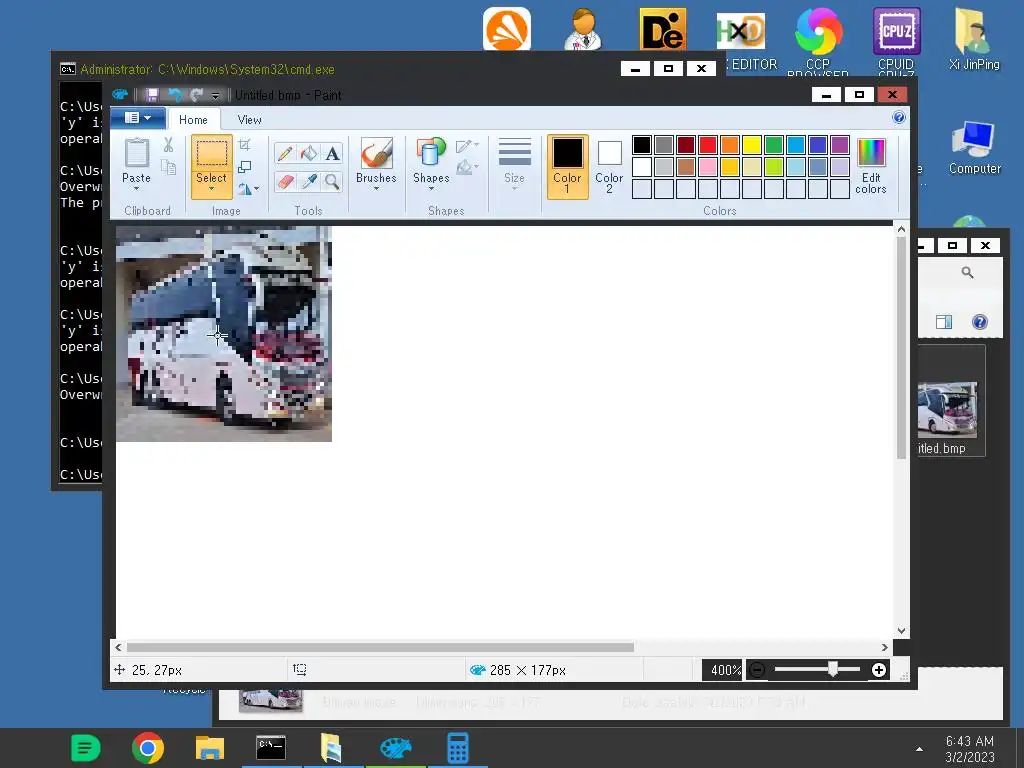Screen dimensions: 1024x768
Task: Choose the Magnifier tool
Action: (x=332, y=181)
